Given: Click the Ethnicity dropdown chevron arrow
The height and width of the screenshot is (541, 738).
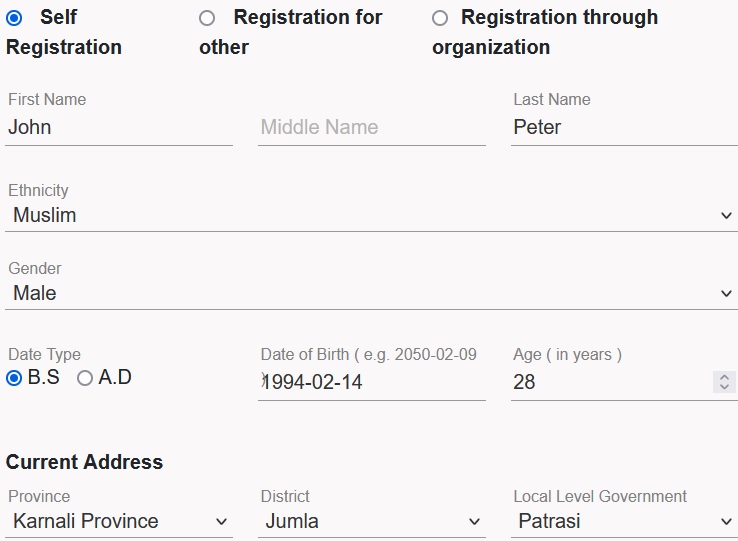Looking at the screenshot, I should coord(726,216).
